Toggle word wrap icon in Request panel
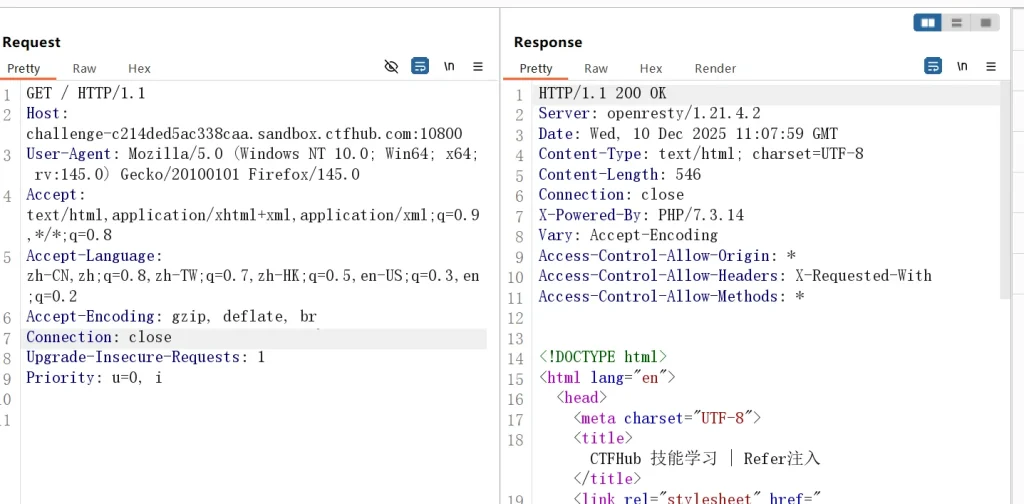Image resolution: width=1024 pixels, height=504 pixels. coord(421,66)
